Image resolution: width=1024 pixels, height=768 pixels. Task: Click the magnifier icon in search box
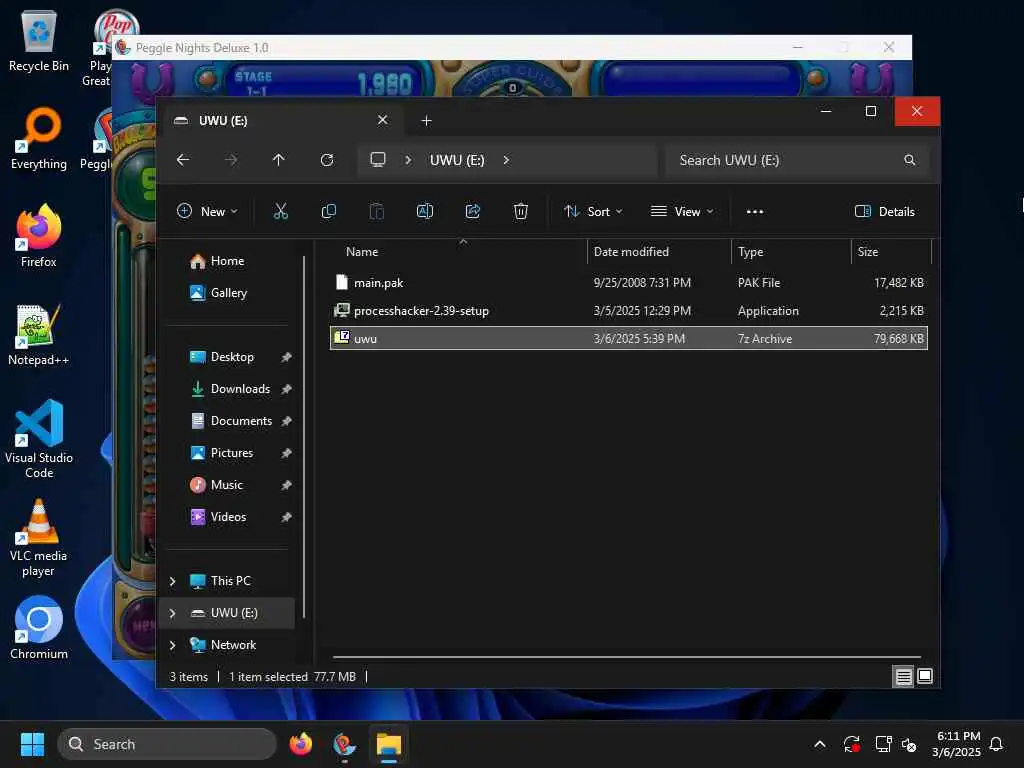click(909, 160)
